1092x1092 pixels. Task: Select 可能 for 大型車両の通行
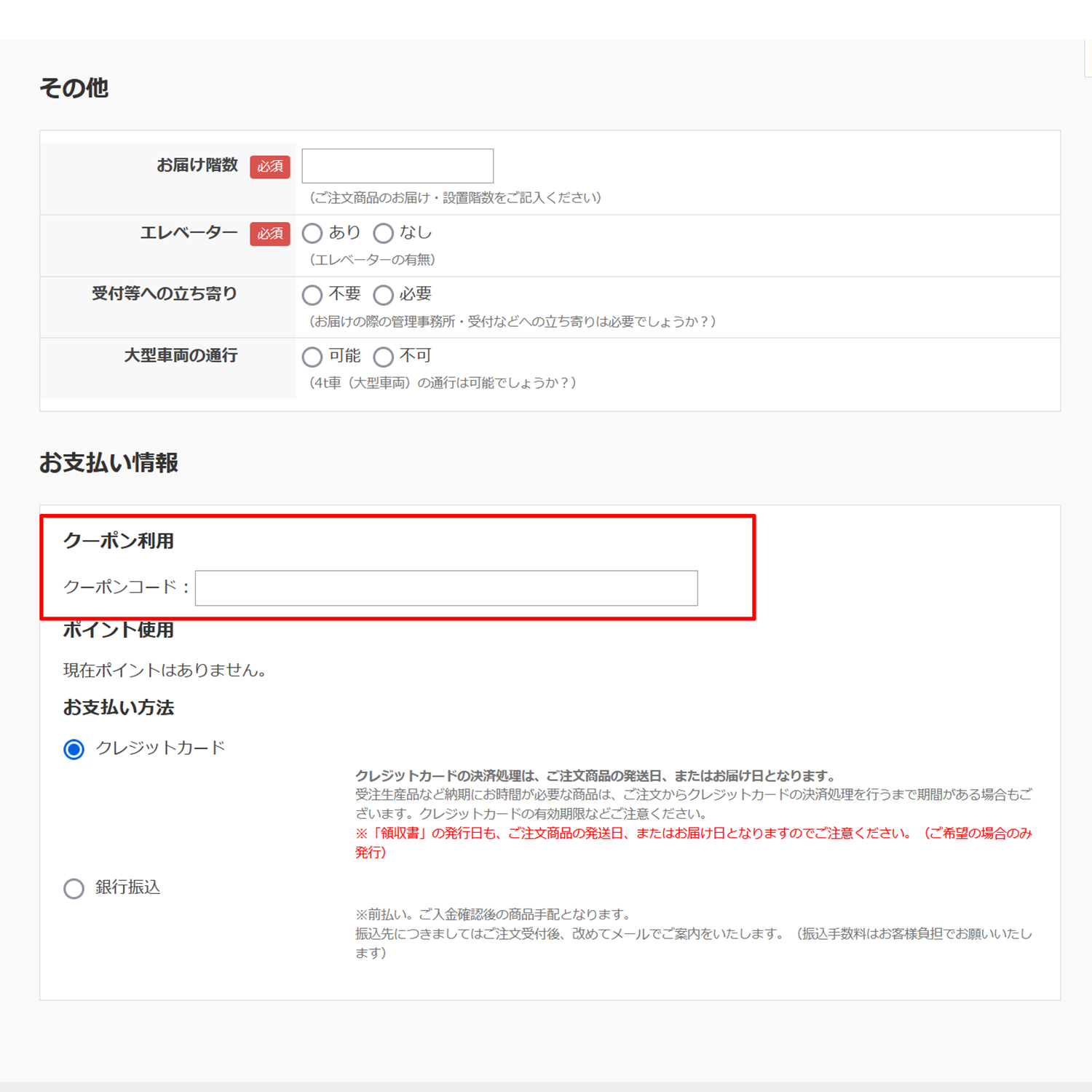pos(312,357)
